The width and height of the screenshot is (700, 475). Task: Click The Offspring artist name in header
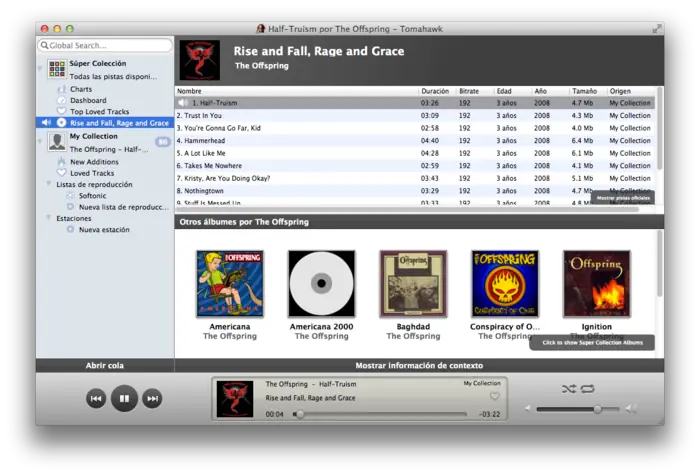point(262,66)
